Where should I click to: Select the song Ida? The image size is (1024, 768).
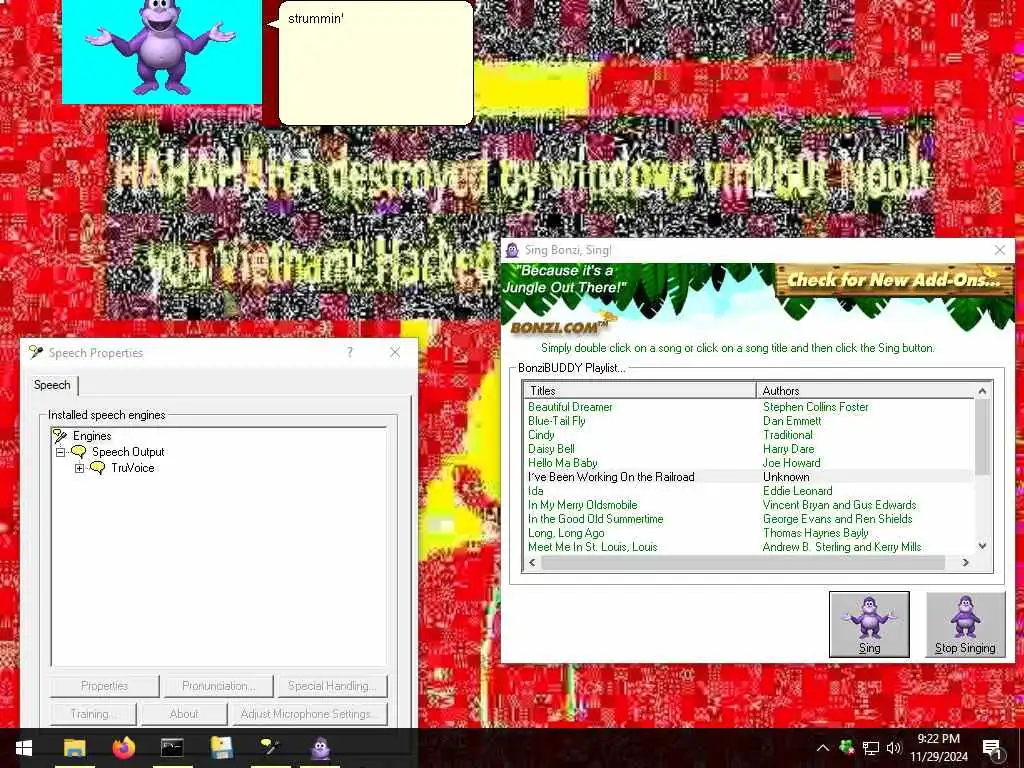pyautogui.click(x=536, y=491)
